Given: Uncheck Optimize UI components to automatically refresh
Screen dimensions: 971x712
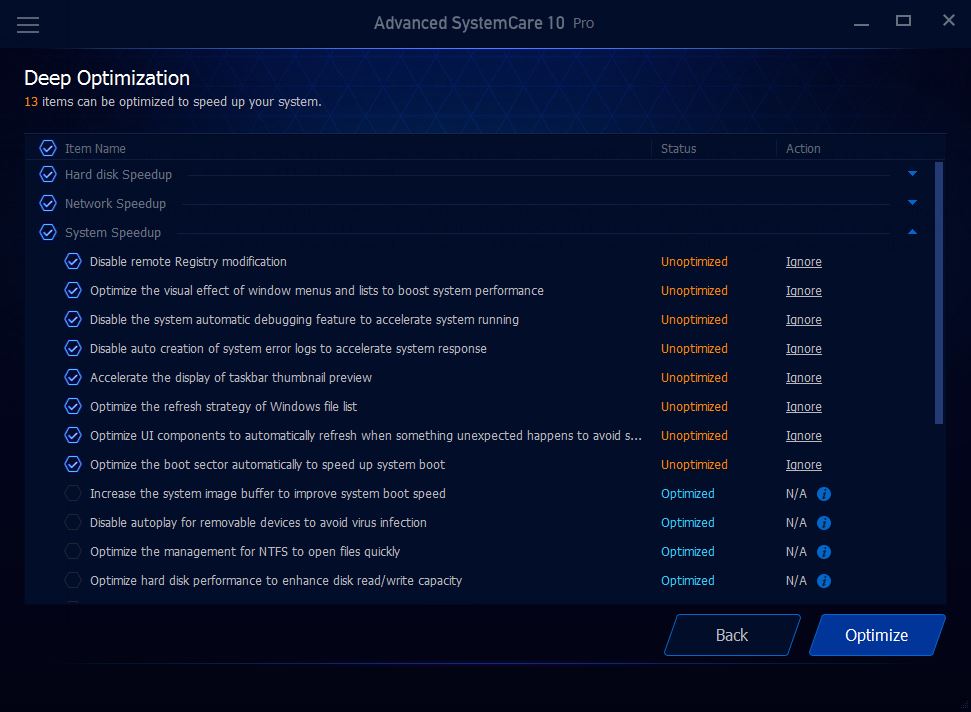Looking at the screenshot, I should [73, 435].
